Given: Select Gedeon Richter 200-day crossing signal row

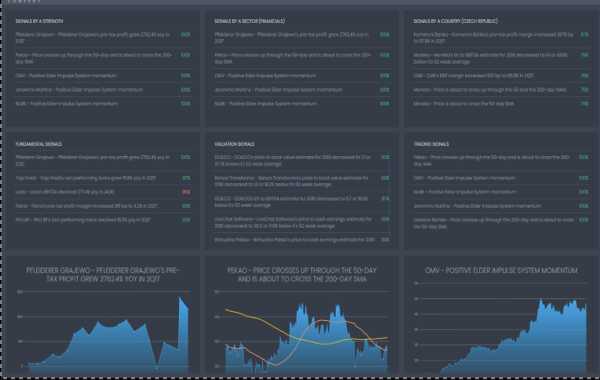Looking at the screenshot, I should [x=501, y=223].
